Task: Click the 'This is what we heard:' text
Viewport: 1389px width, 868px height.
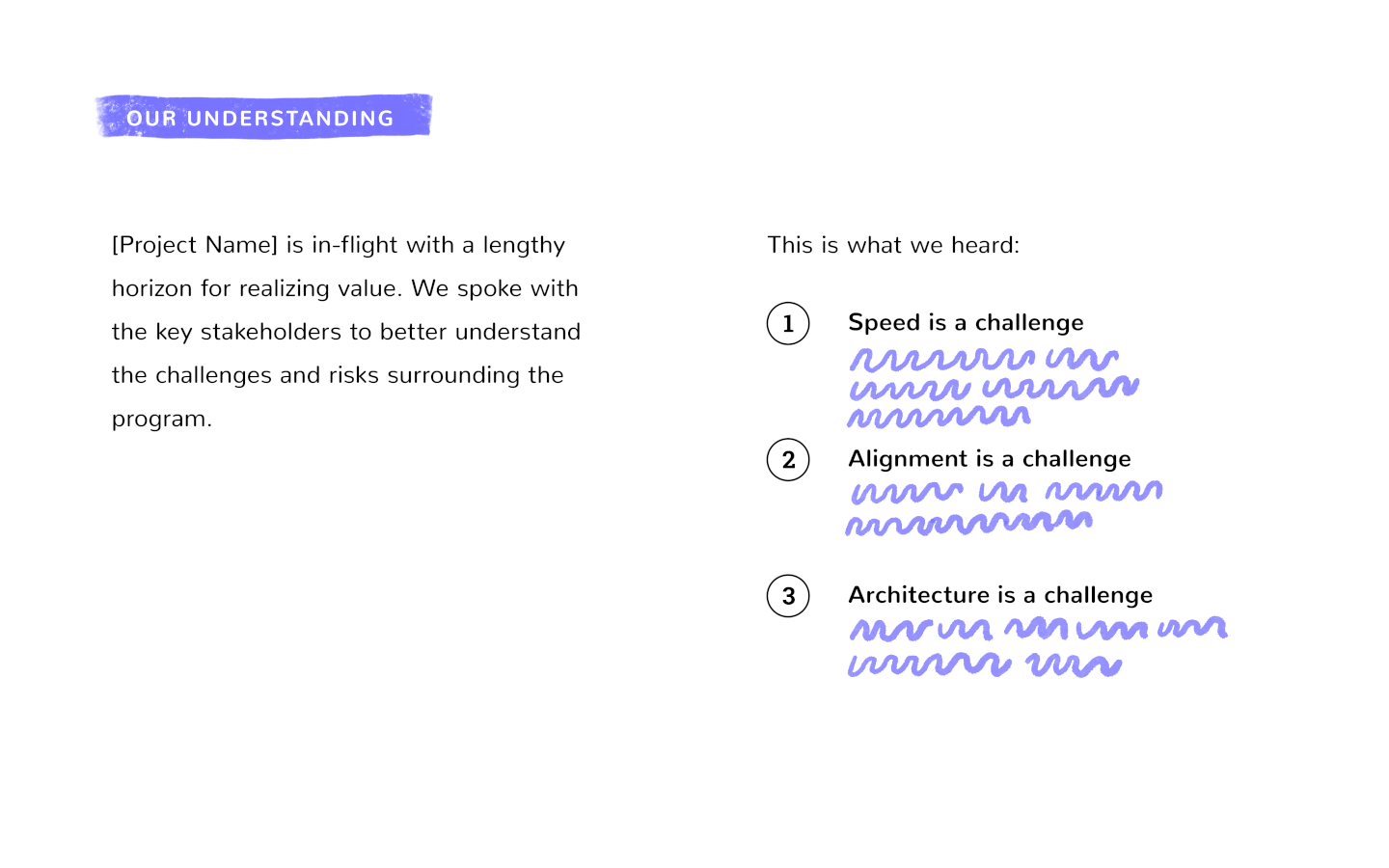Action: coord(893,245)
